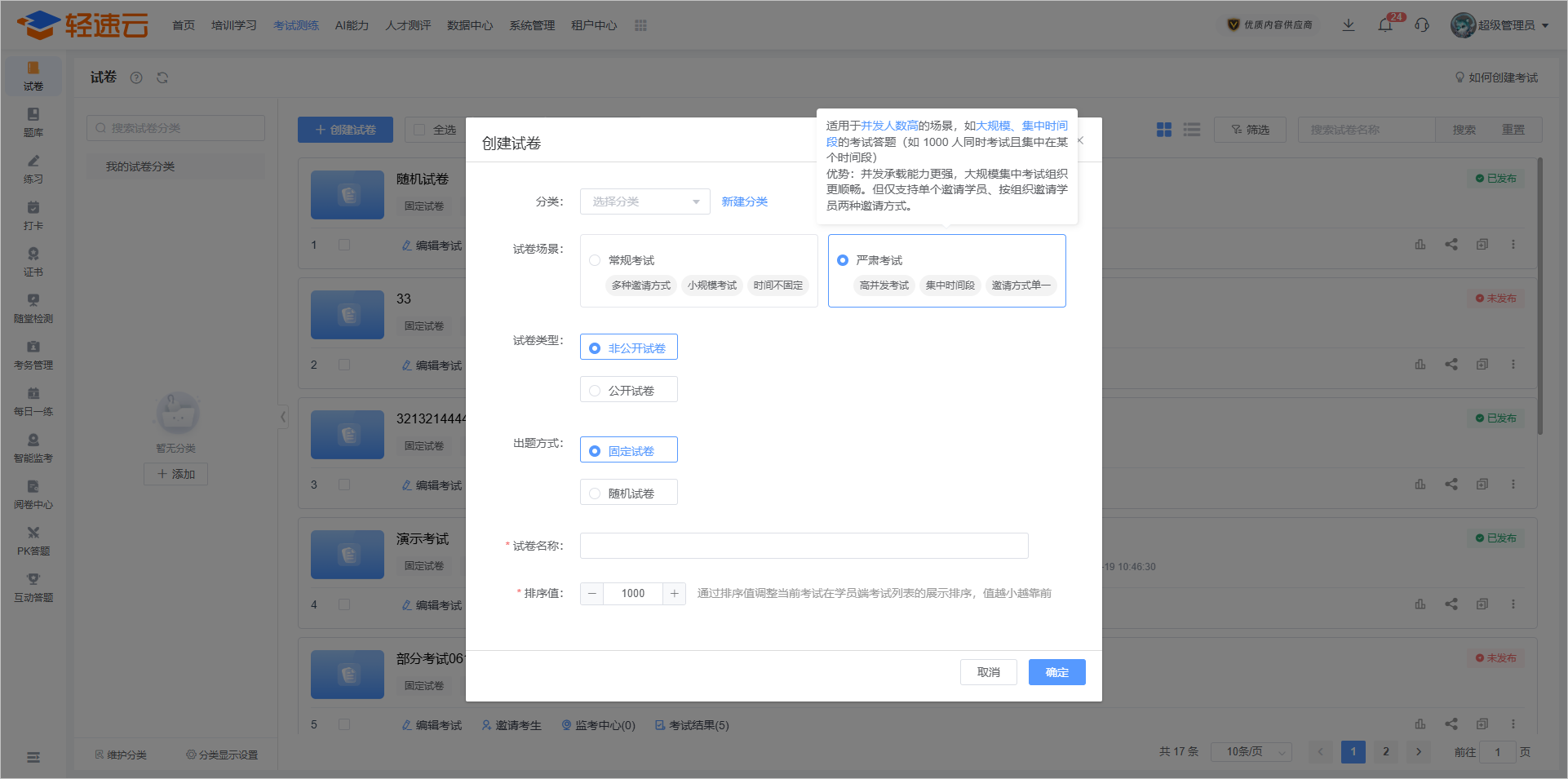Open the notification bell icon
The width and height of the screenshot is (1568, 779).
[x=1385, y=25]
